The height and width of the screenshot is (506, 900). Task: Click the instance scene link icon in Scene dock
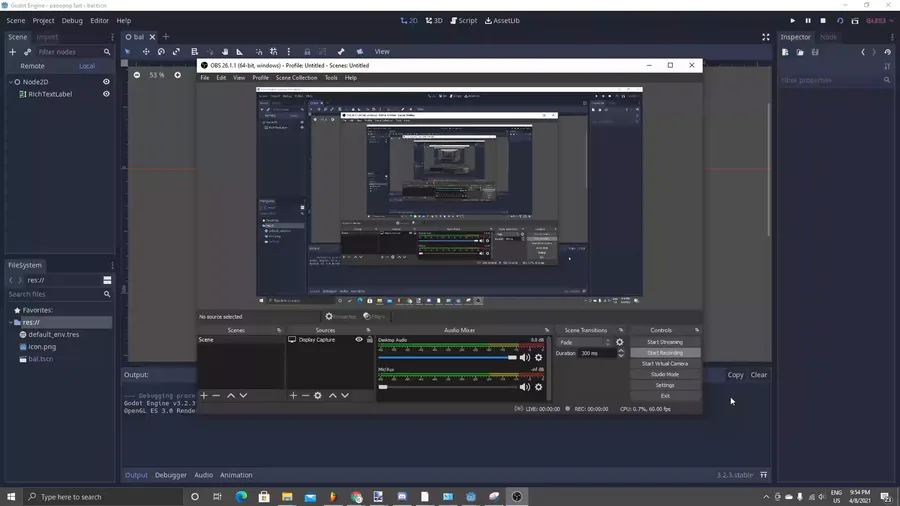point(27,52)
